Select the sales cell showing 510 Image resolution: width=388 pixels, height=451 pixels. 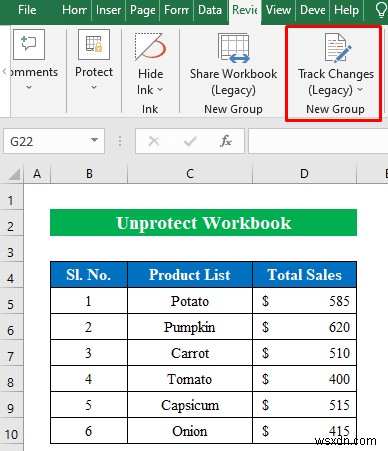point(305,353)
